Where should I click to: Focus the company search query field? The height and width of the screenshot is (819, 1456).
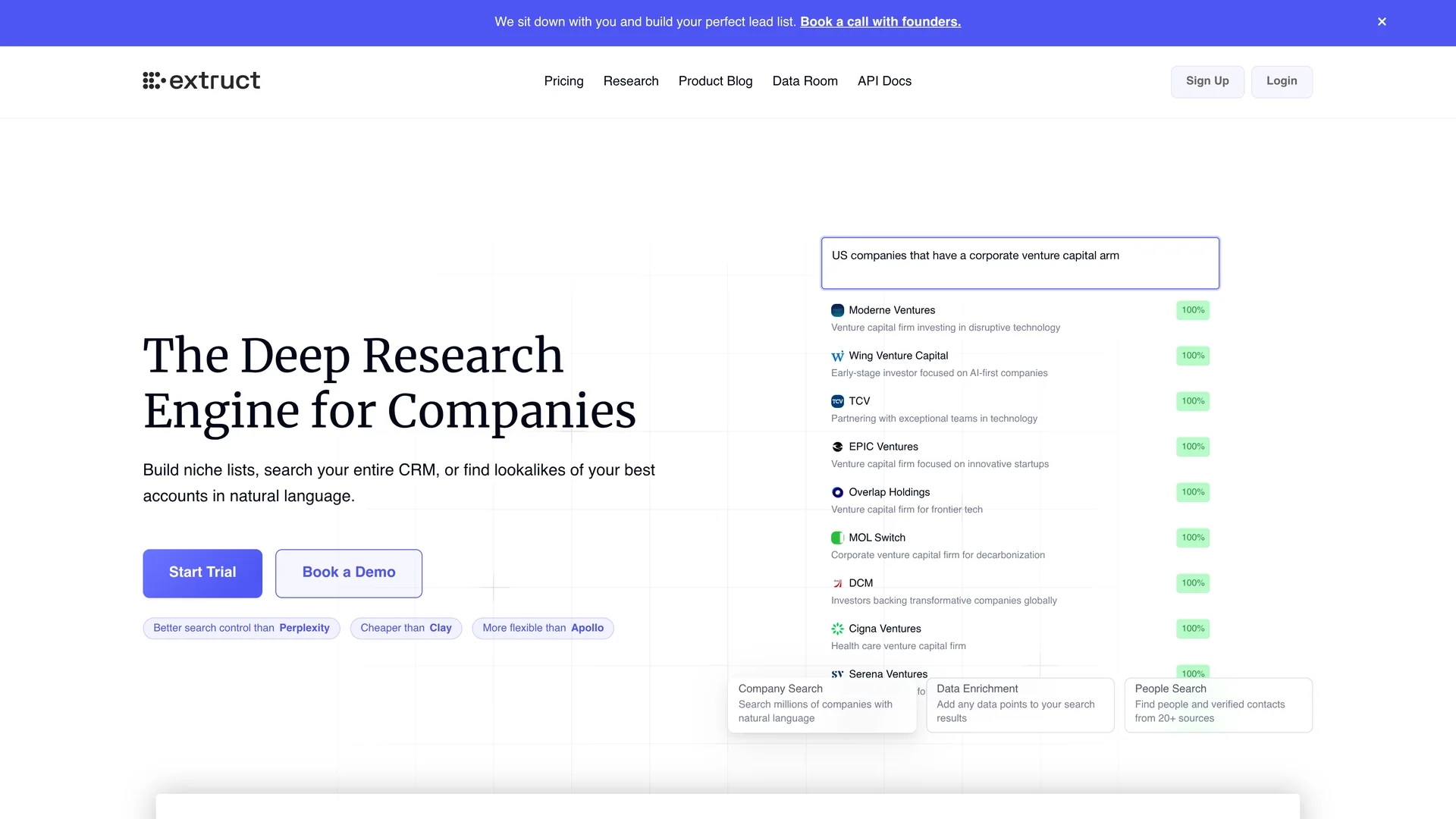(x=1020, y=263)
